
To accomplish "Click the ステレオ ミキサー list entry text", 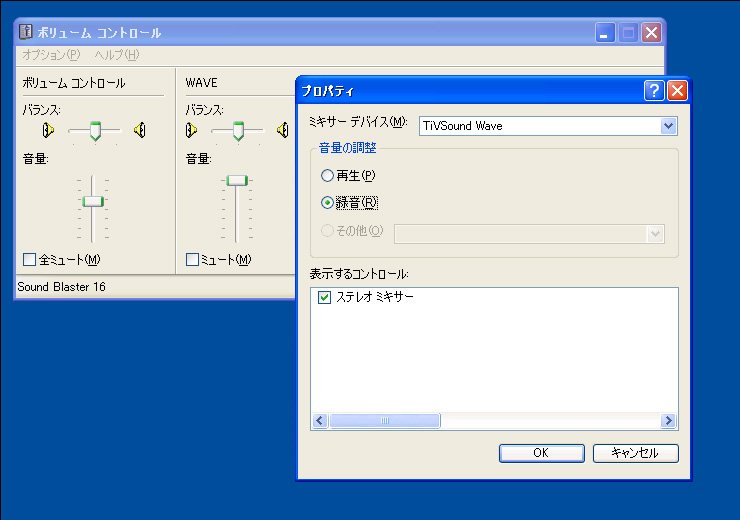I will coord(375,297).
